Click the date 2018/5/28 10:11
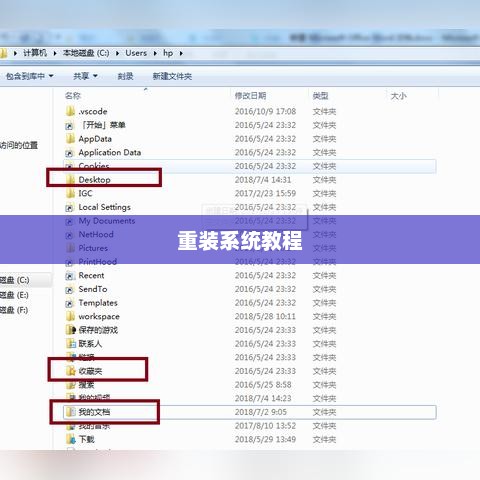 point(265,316)
